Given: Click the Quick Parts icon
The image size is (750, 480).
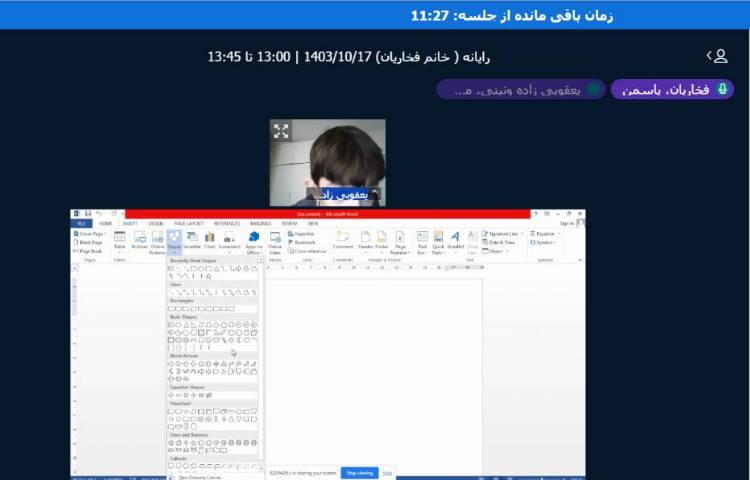Looking at the screenshot, I should coord(438,242).
